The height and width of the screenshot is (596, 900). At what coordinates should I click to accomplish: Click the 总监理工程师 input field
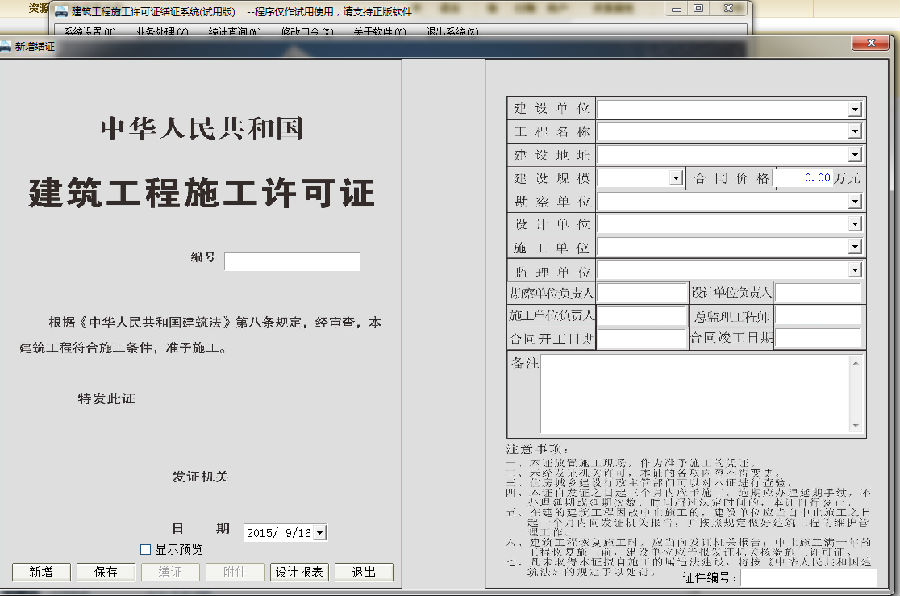818,316
